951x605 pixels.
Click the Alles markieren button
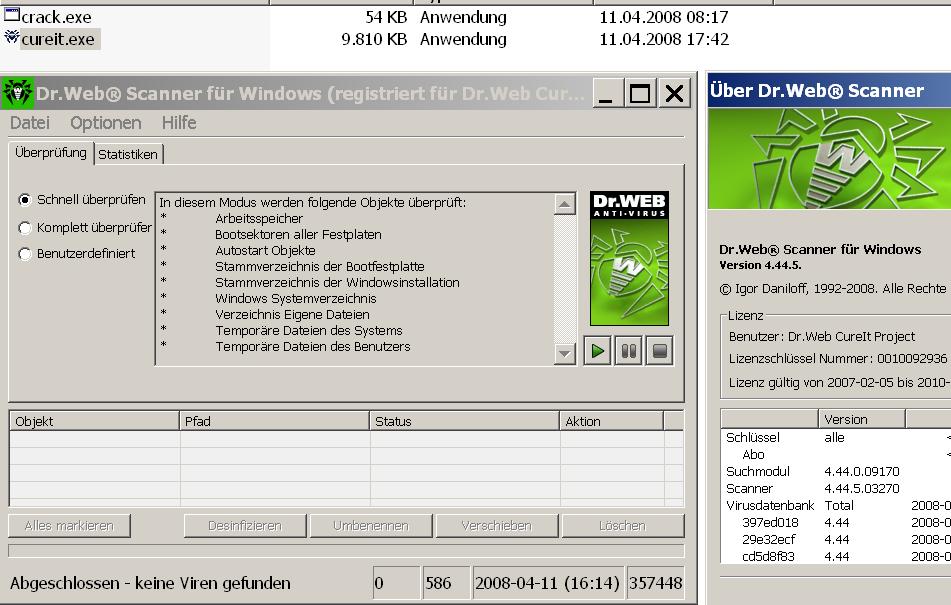[x=69, y=526]
